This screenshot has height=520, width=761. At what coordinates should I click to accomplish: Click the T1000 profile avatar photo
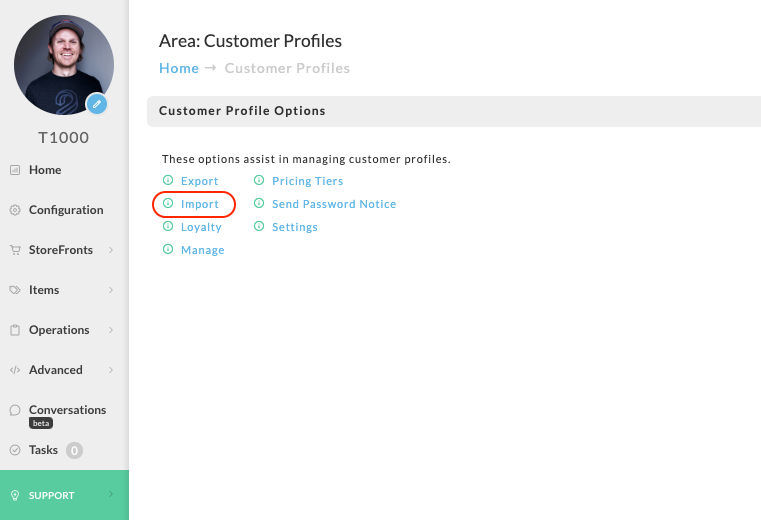(x=64, y=65)
